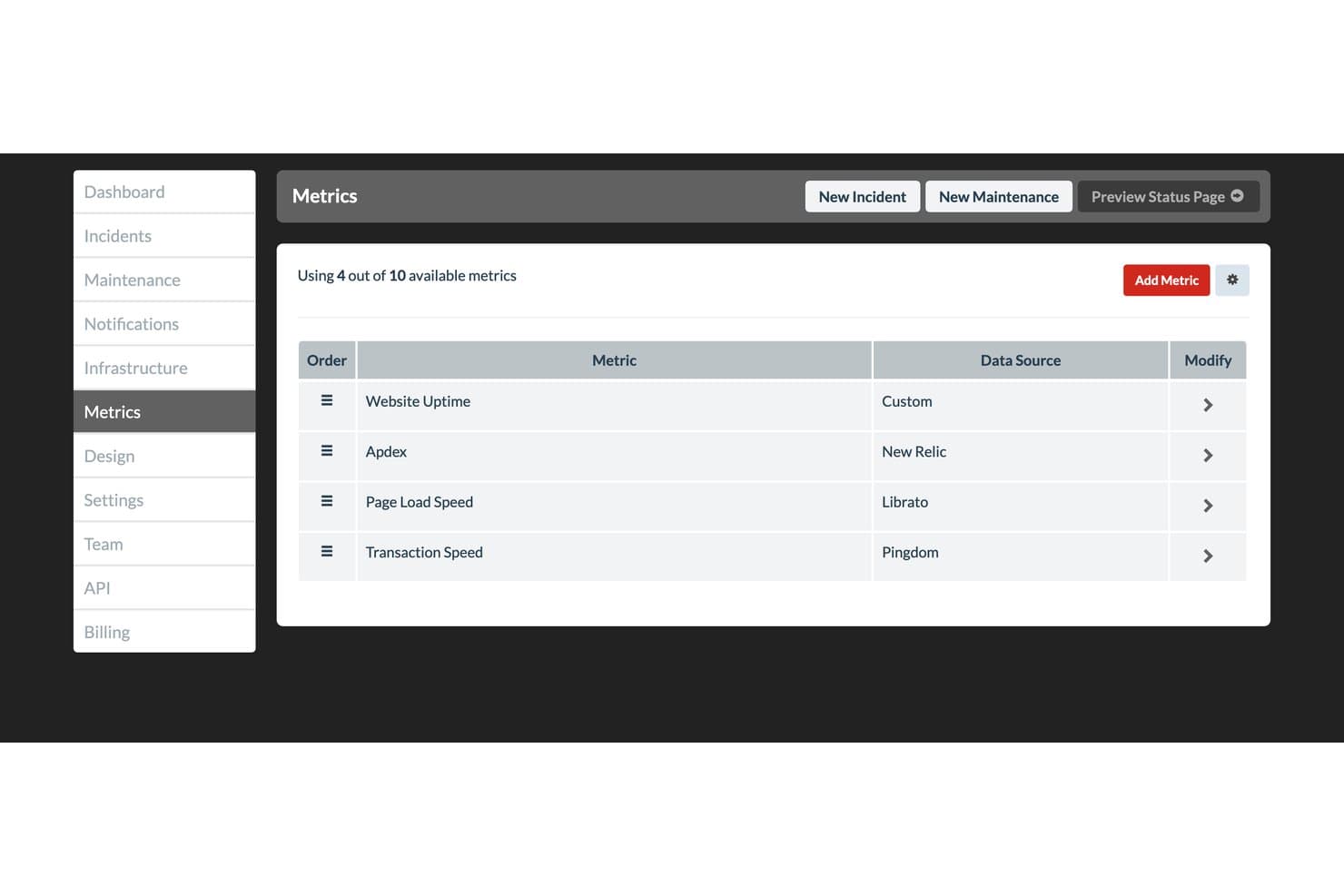Image resolution: width=1344 pixels, height=896 pixels.
Task: Click the Librato data source cell
Action: (1021, 506)
